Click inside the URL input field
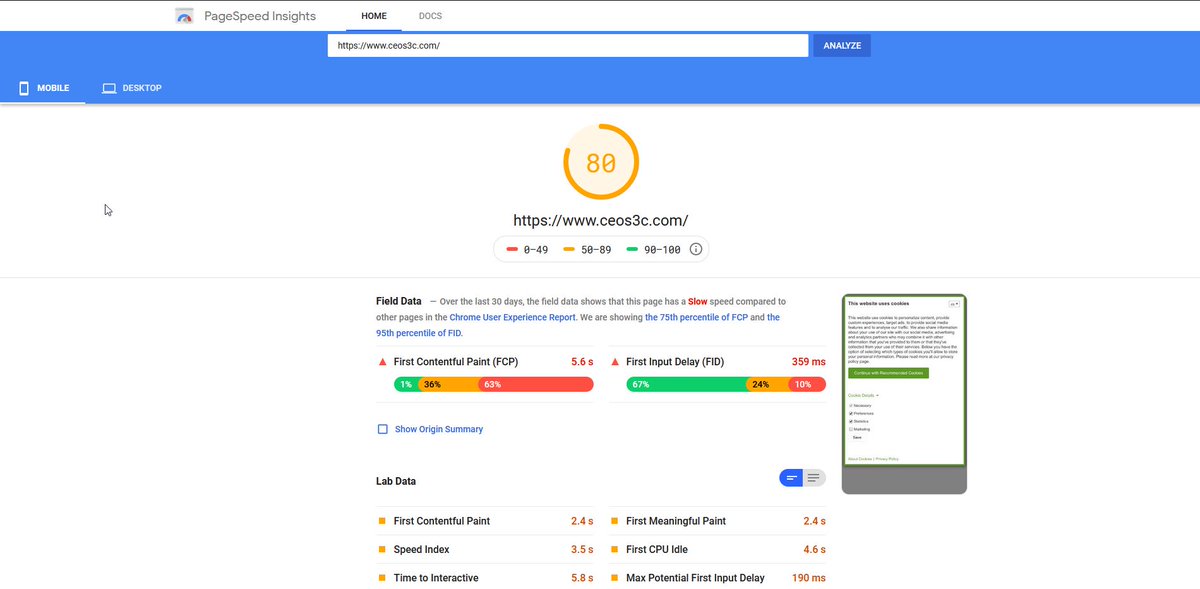The image size is (1200, 589). point(567,45)
